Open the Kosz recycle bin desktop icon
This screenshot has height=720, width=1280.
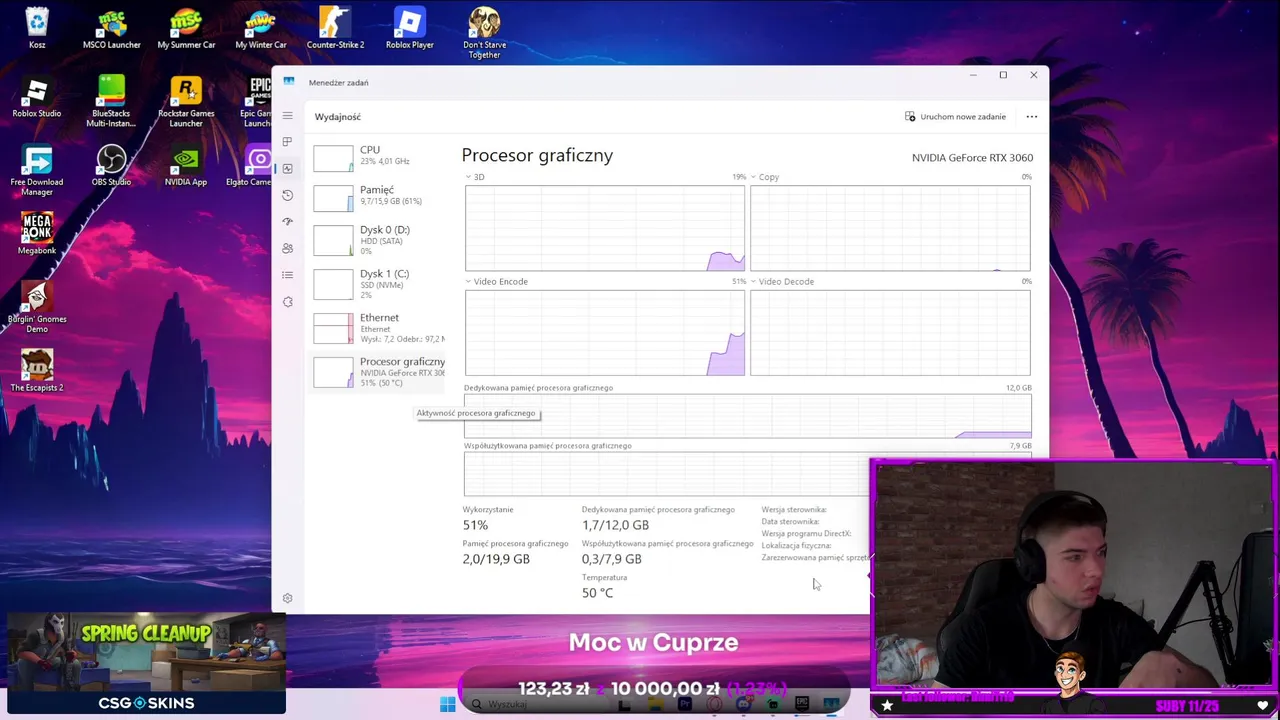[x=37, y=28]
